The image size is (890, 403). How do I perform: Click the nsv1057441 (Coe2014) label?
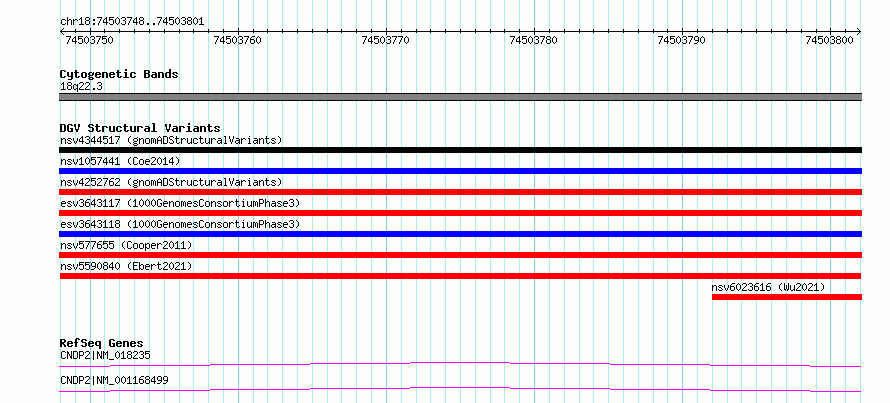[120, 161]
